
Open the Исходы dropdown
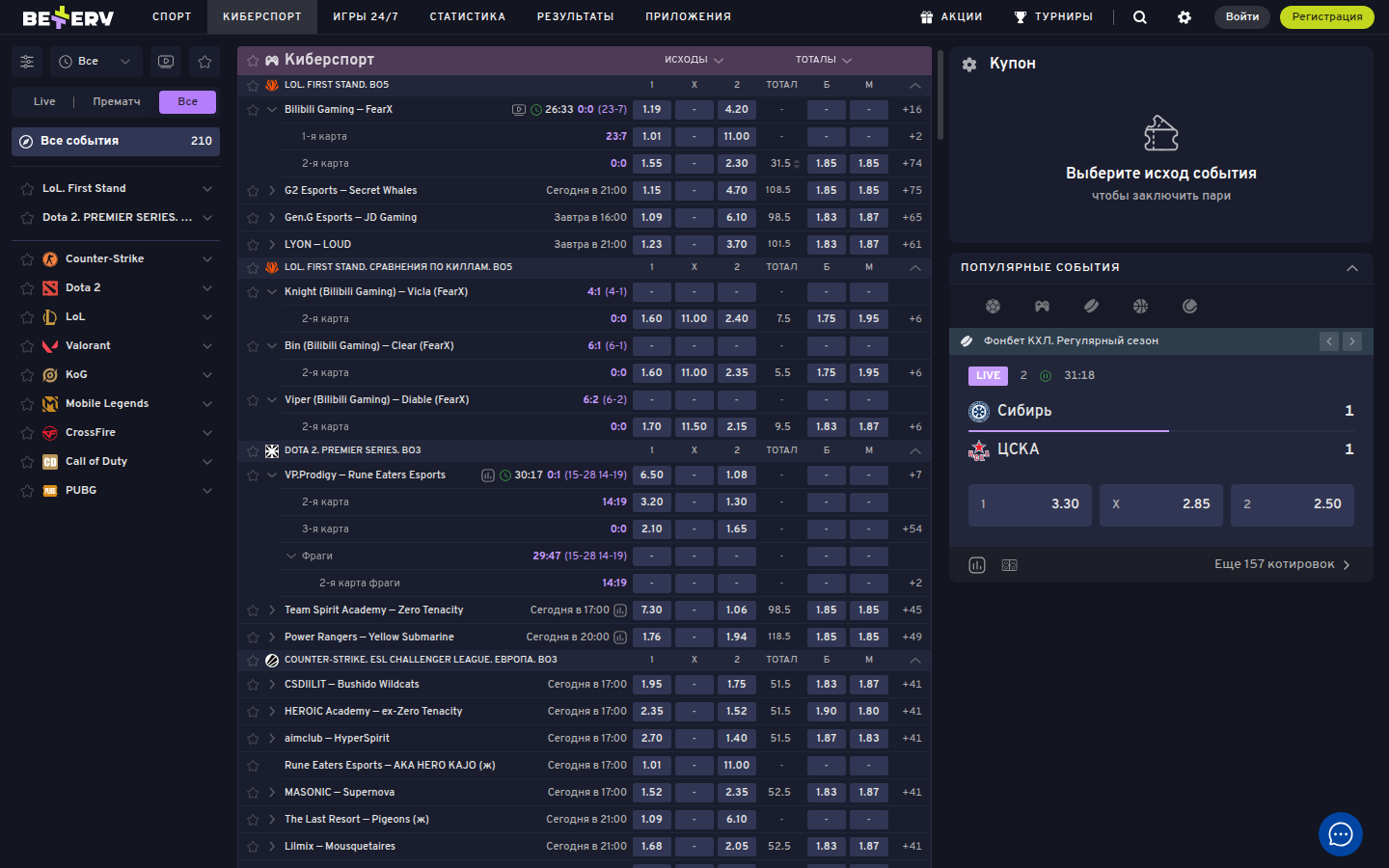pos(694,60)
